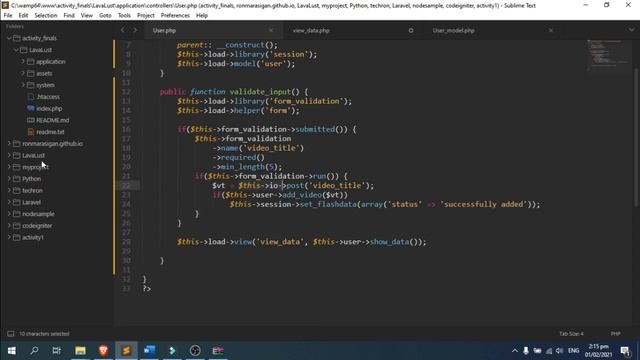Image resolution: width=640 pixels, height=360 pixels.
Task: Expand the codeigniter folder
Action: (x=9, y=225)
